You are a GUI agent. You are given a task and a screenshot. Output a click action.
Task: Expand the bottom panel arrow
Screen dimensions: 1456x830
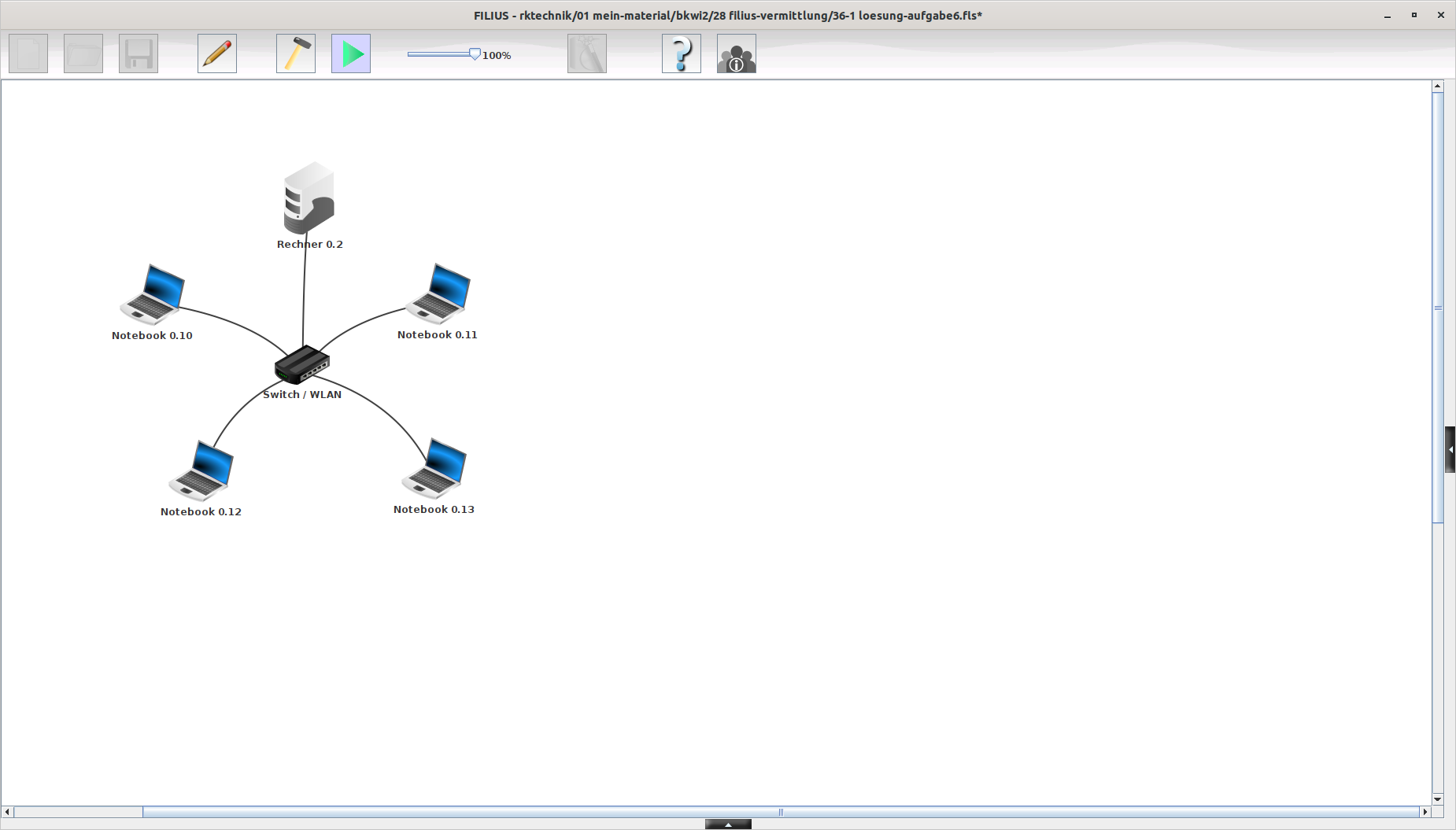728,824
